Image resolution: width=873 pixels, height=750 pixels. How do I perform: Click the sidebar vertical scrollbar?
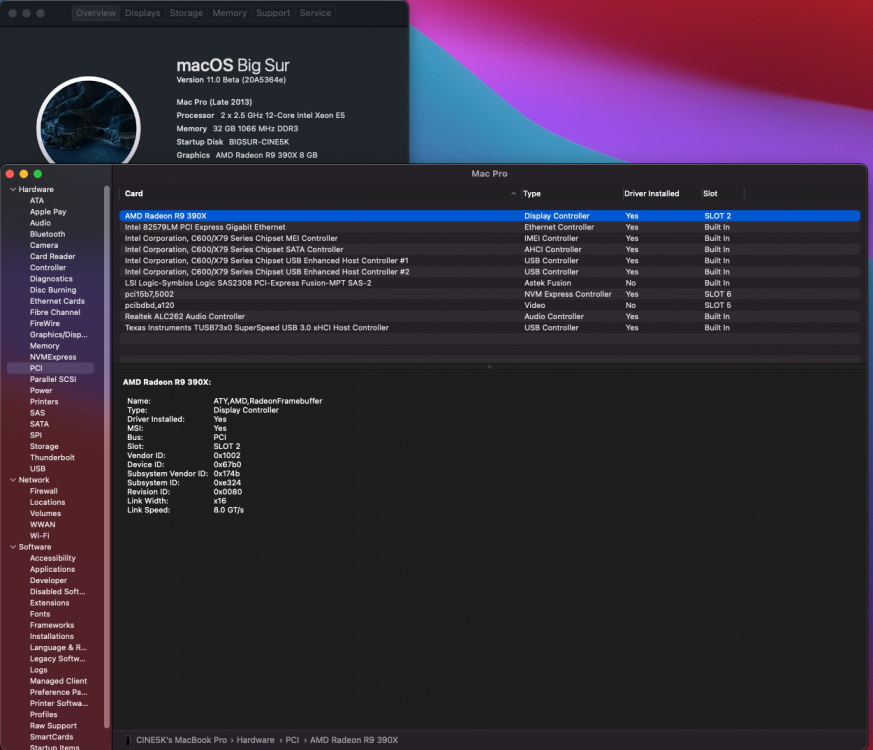pos(106,457)
